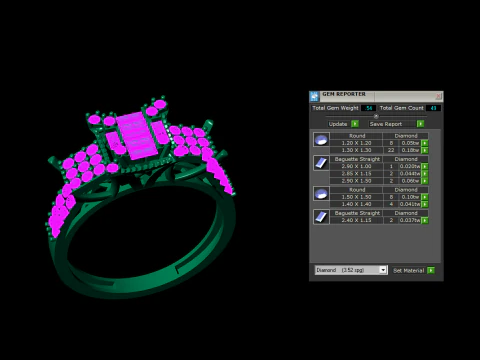This screenshot has width=480, height=360.
Task: Select the Round gem icon beside 1.50 X 1.50
Action: [321, 194]
